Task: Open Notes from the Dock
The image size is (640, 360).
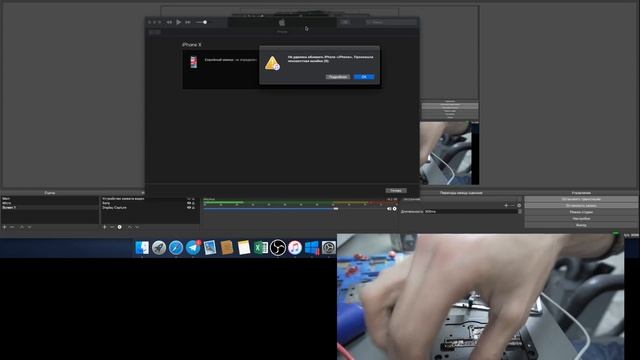Action: coord(244,248)
